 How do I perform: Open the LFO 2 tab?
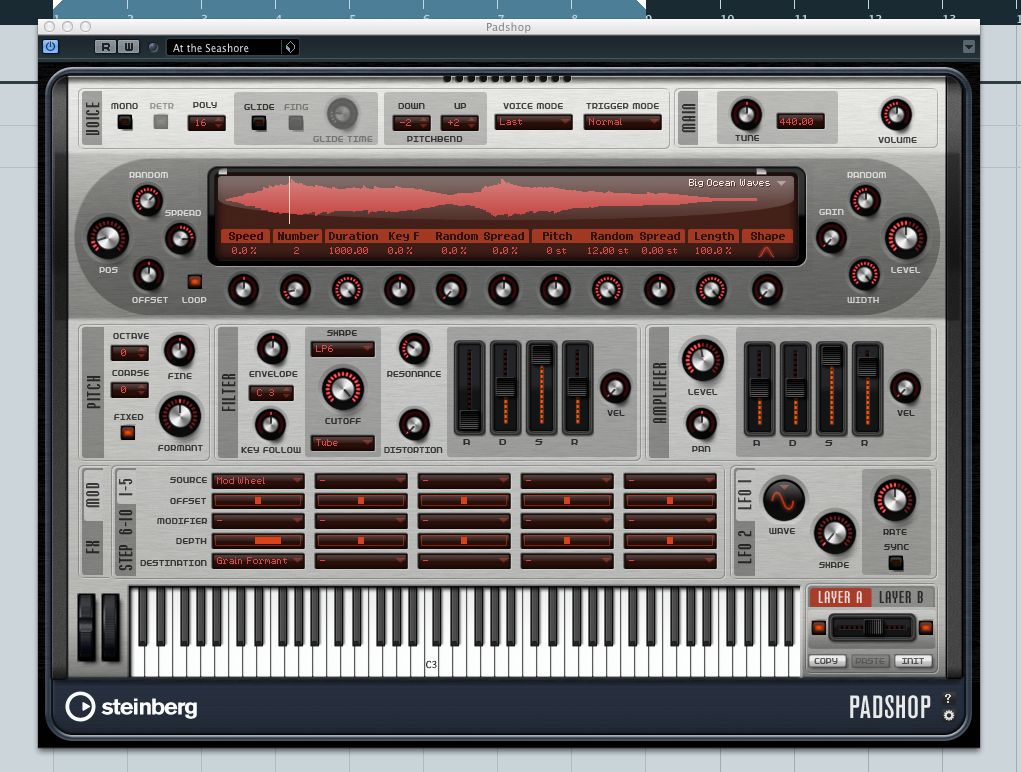click(745, 547)
